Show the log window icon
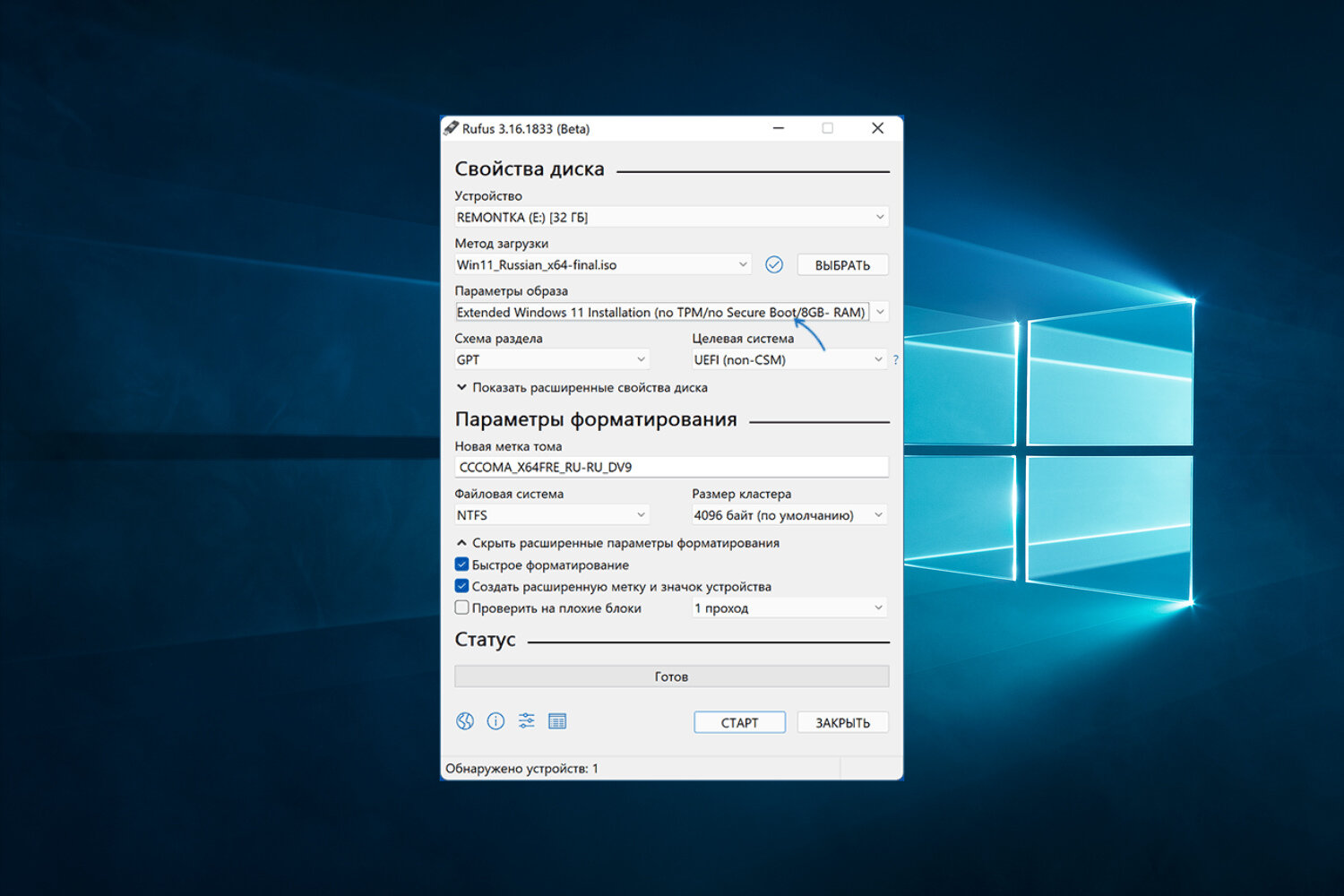The image size is (1344, 896). tap(557, 721)
